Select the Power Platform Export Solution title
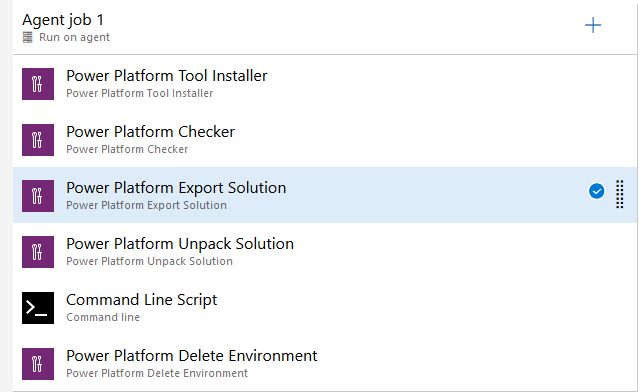The image size is (641, 392). 176,188
